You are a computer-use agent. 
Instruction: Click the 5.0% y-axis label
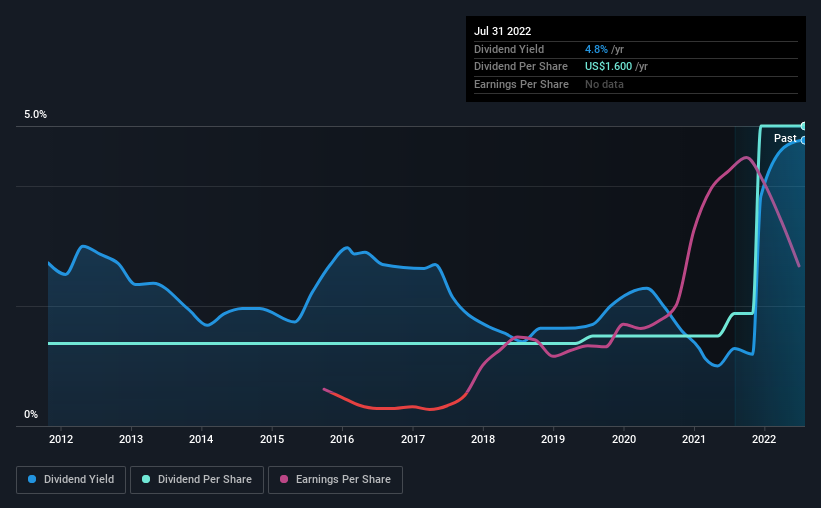35,114
